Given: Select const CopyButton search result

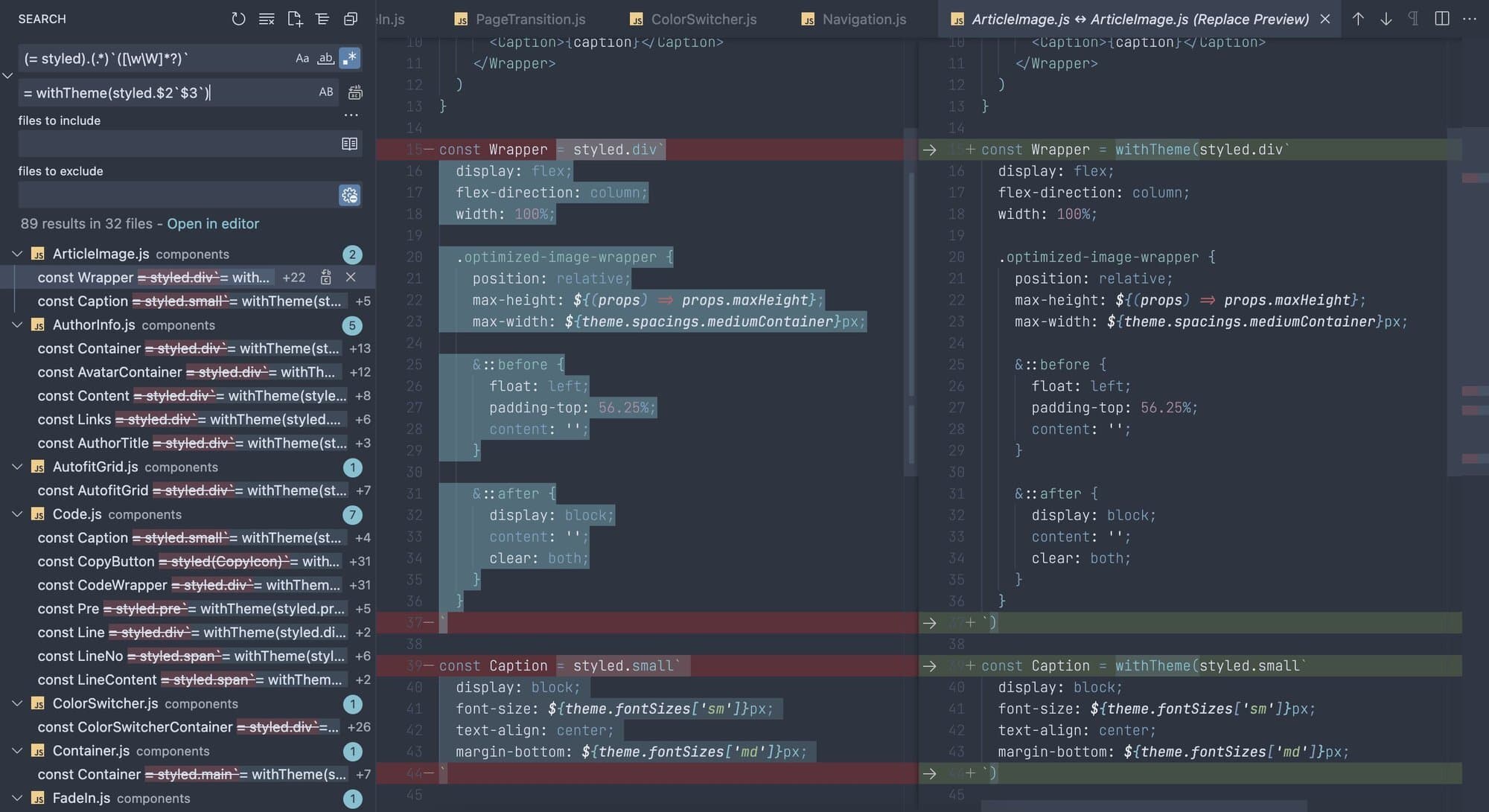Looking at the screenshot, I should (x=188, y=561).
